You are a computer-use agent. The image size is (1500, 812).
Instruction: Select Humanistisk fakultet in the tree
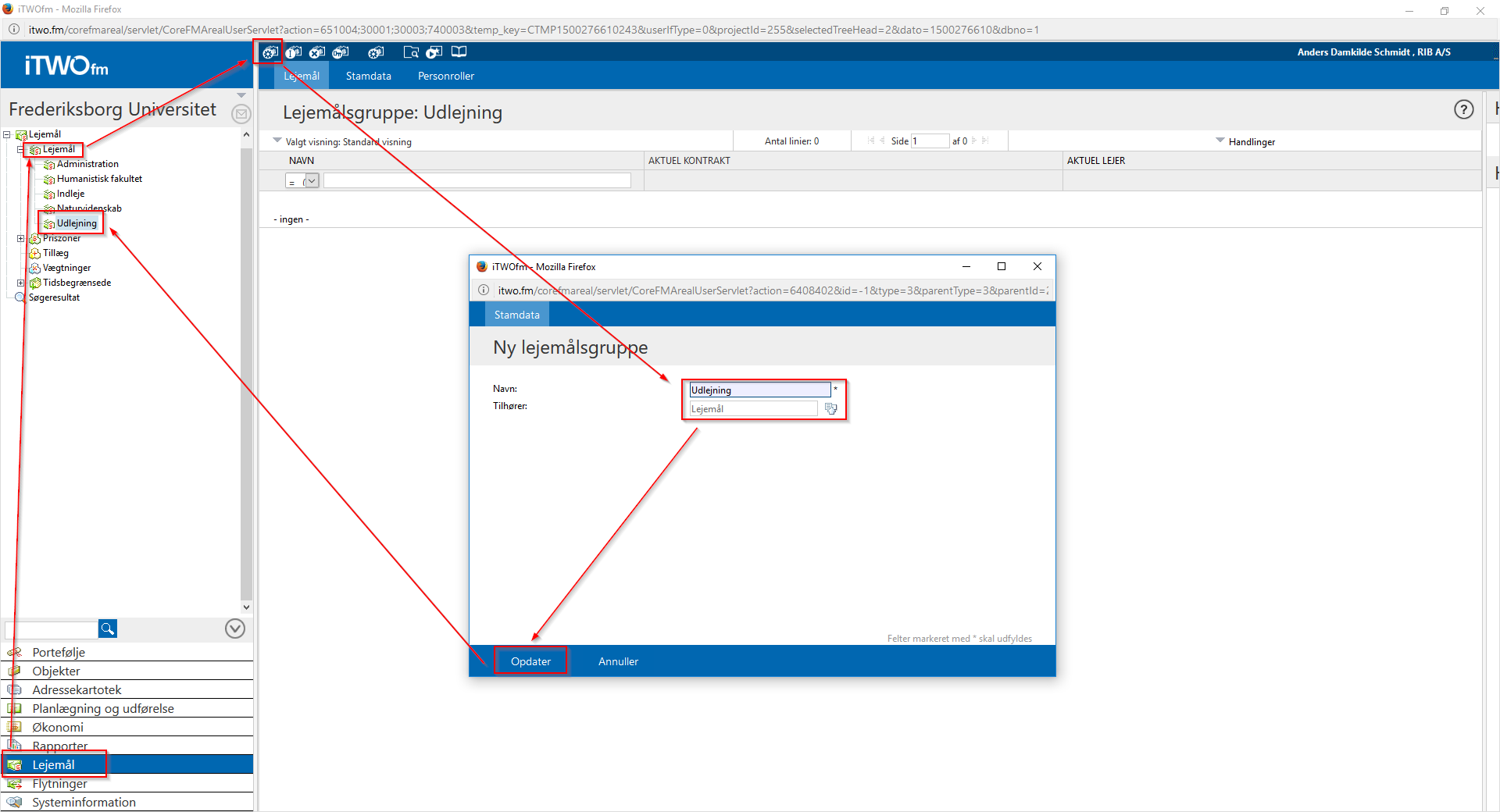tap(99, 179)
